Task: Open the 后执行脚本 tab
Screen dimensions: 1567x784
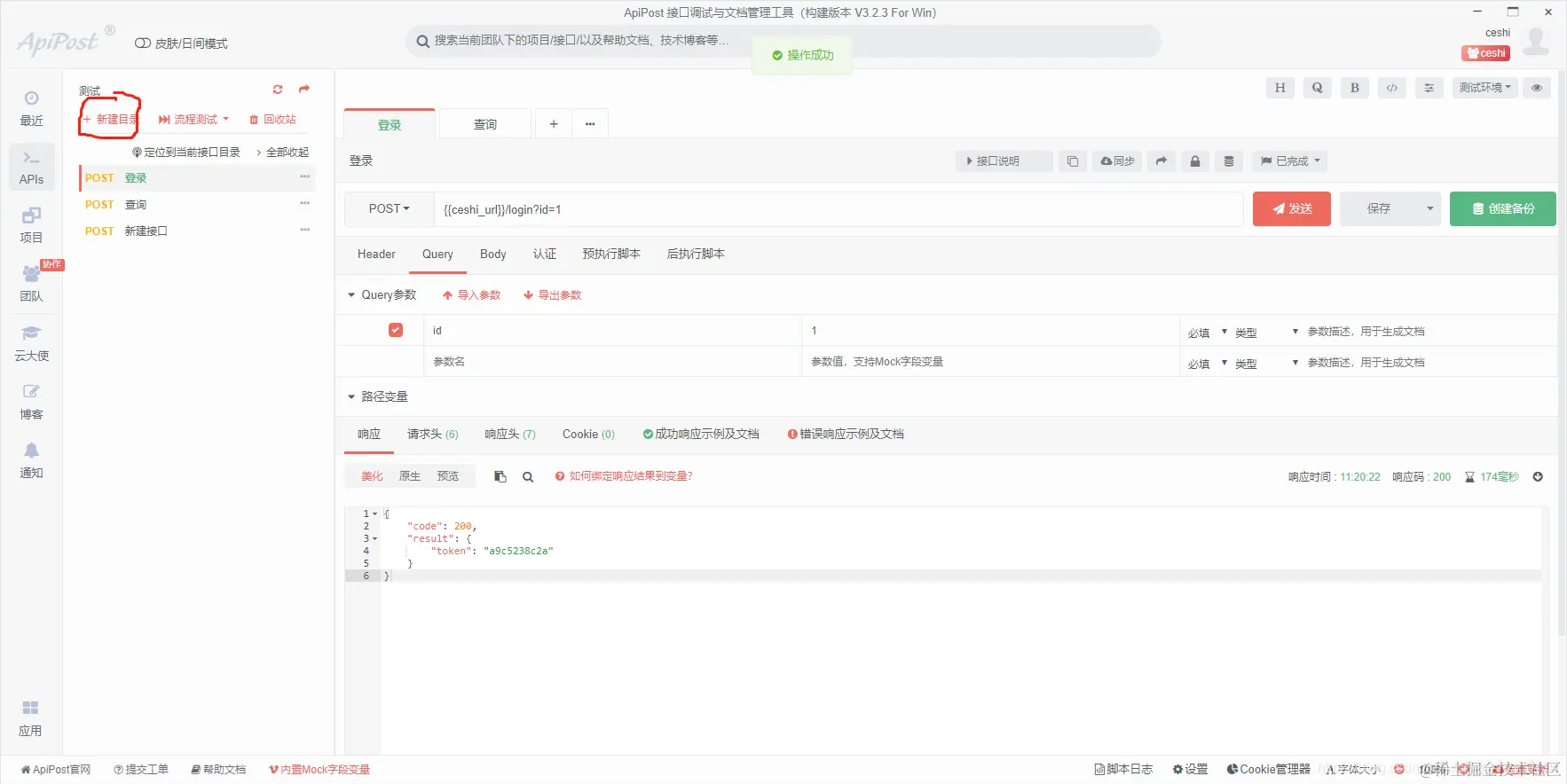Action: [x=696, y=255]
